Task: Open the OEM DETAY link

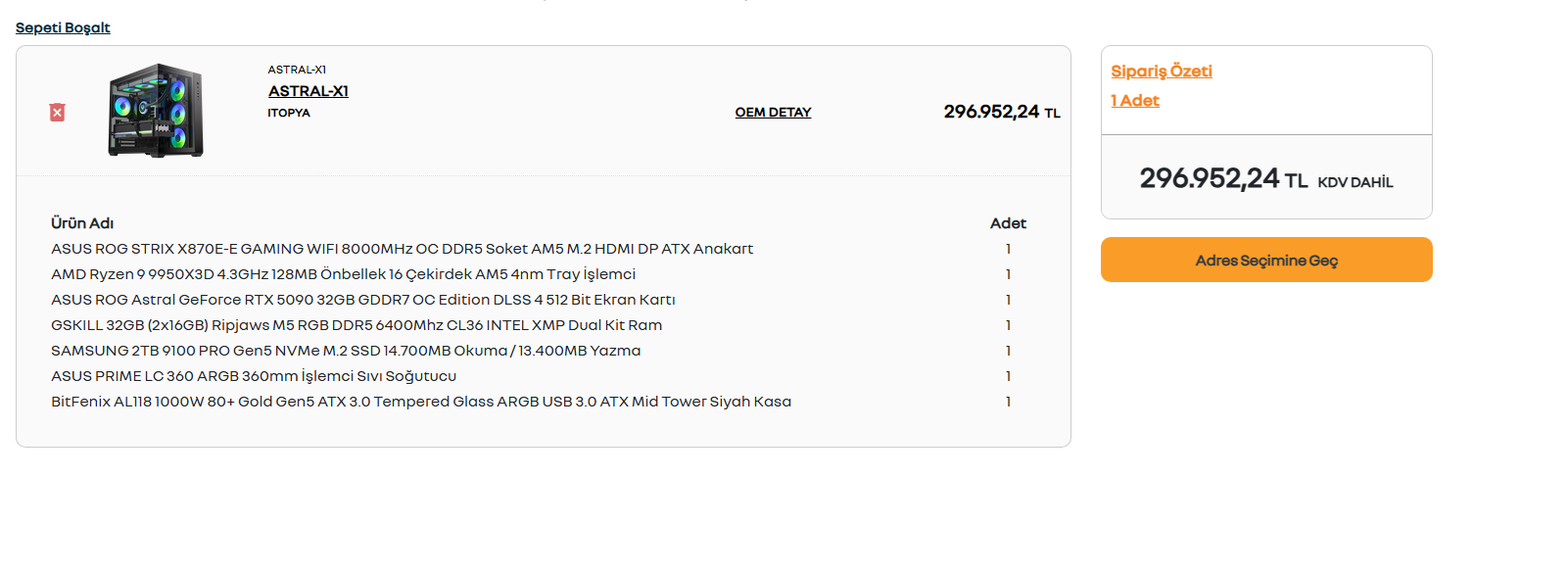Action: [x=773, y=113]
